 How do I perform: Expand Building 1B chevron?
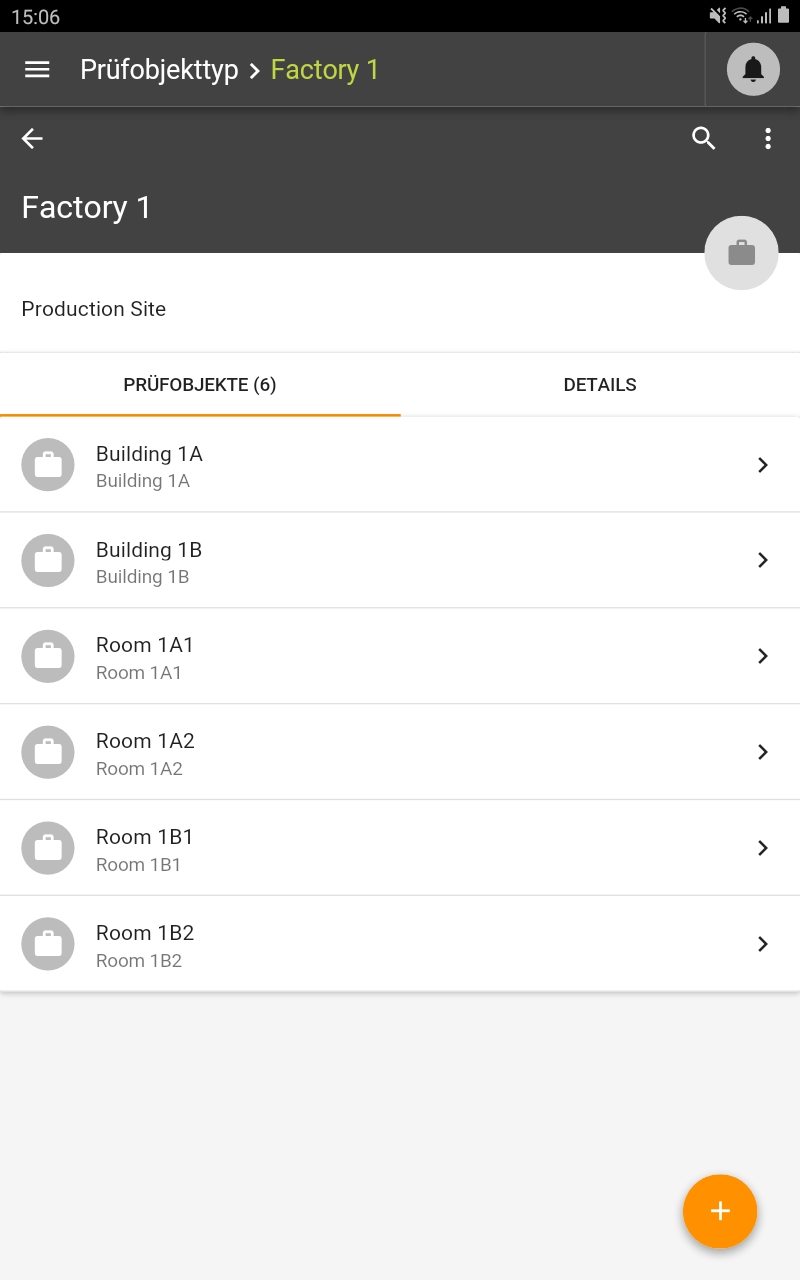(762, 560)
